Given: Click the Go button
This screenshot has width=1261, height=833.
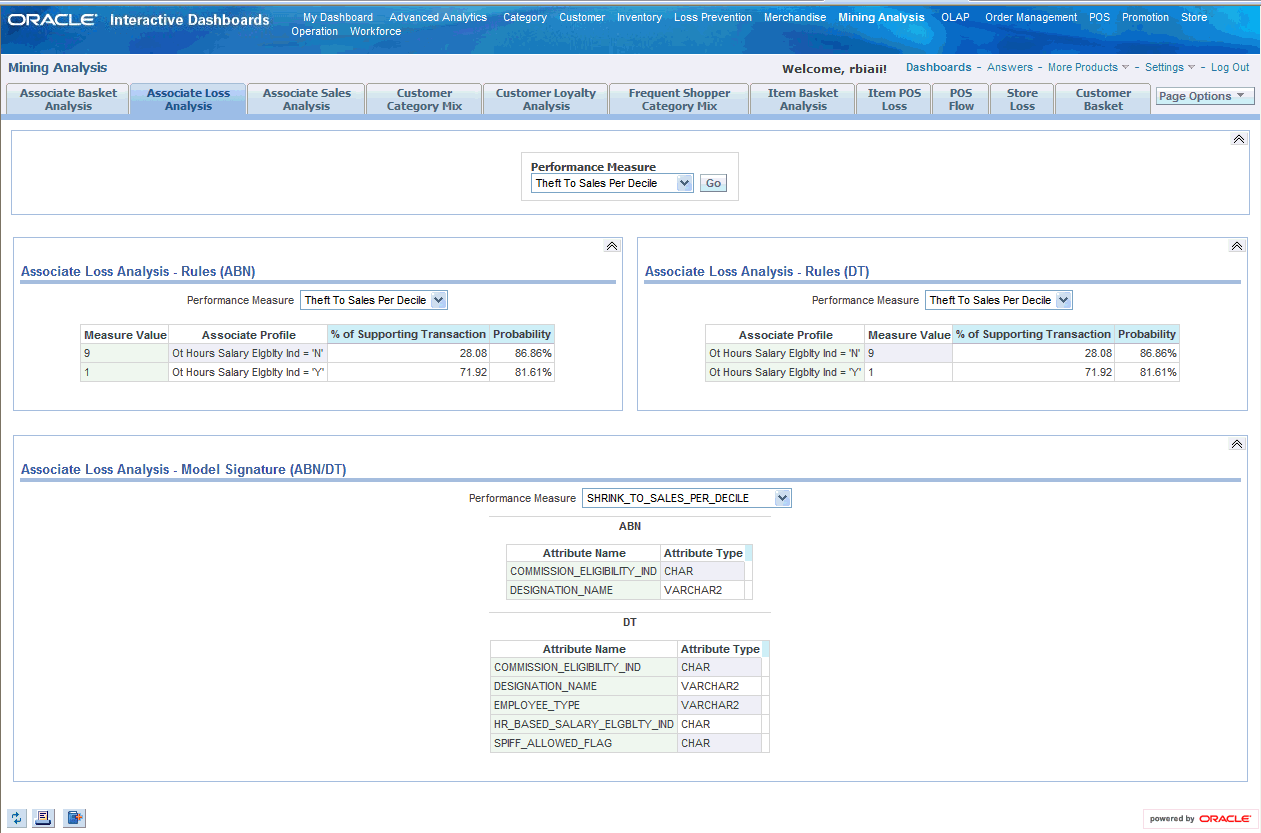Looking at the screenshot, I should pyautogui.click(x=713, y=183).
